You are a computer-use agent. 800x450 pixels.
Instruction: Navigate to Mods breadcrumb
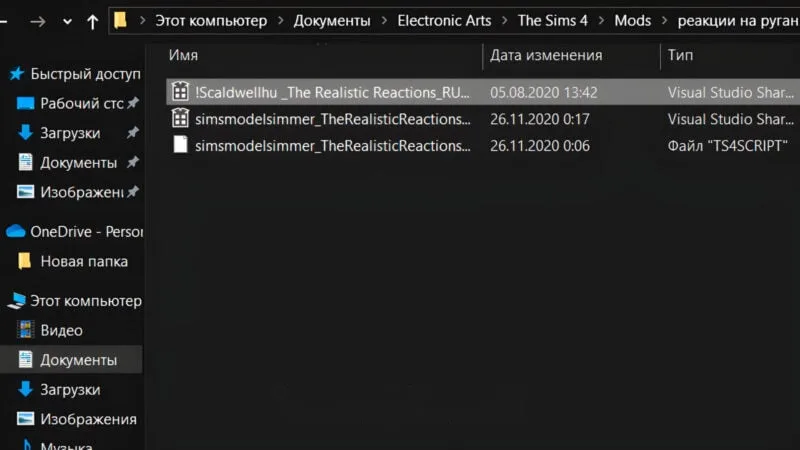(632, 20)
